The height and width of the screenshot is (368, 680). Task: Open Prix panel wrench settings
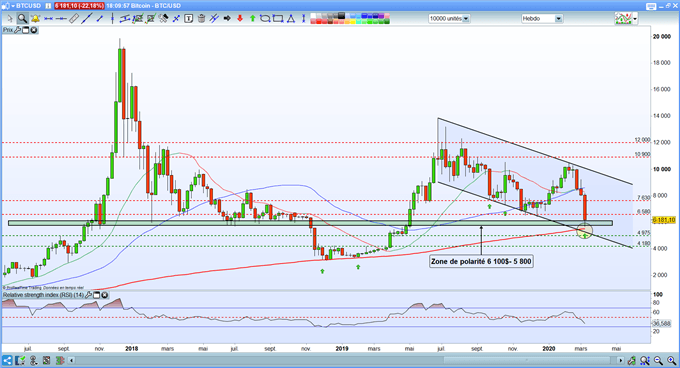(18, 30)
